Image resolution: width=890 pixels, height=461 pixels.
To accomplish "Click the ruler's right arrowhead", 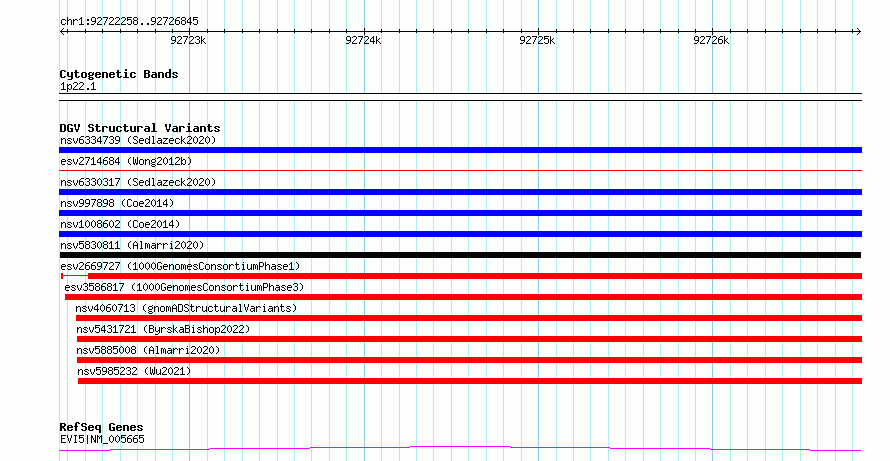I will (x=859, y=32).
